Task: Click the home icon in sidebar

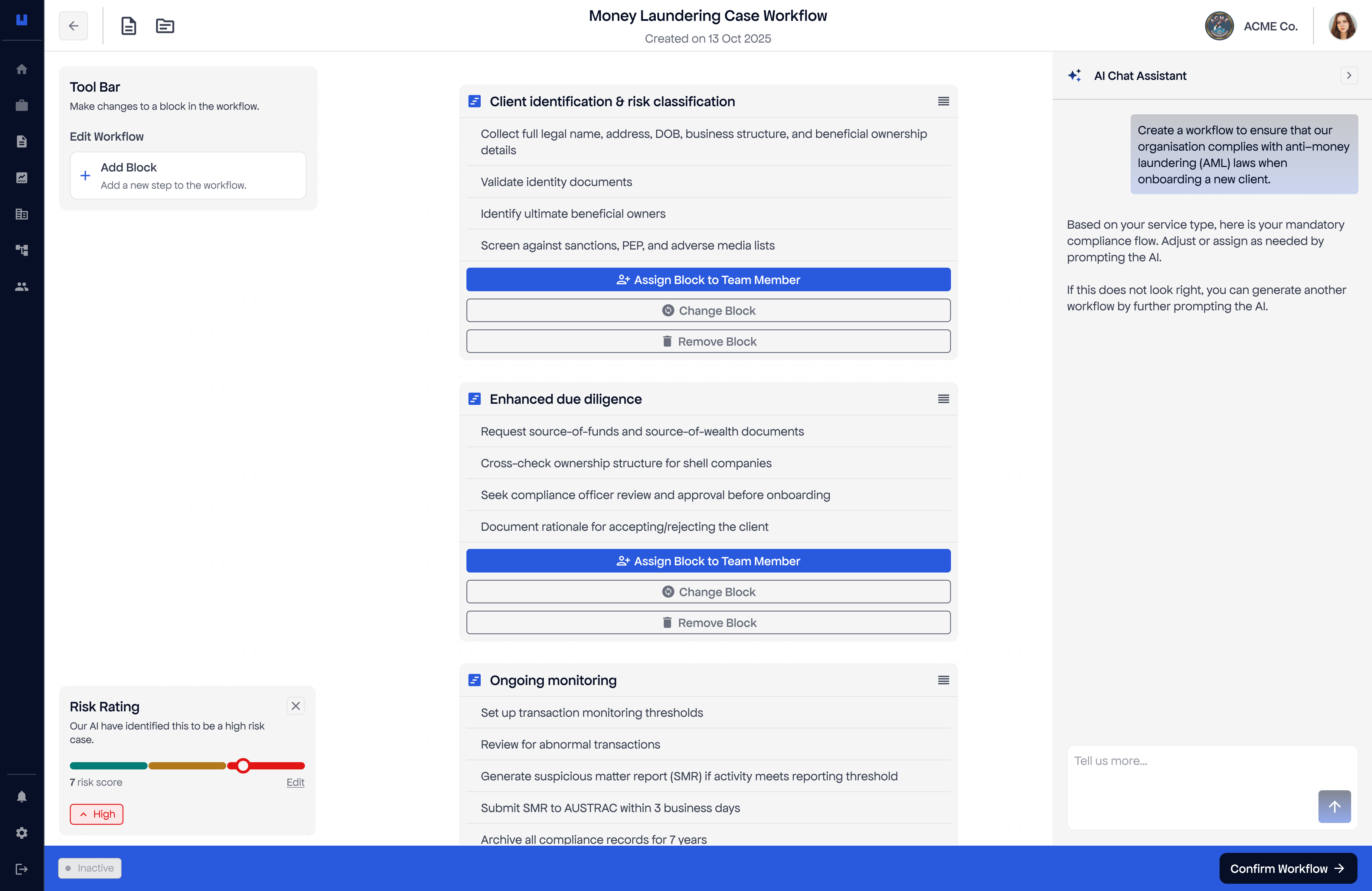Action: pyautogui.click(x=22, y=69)
